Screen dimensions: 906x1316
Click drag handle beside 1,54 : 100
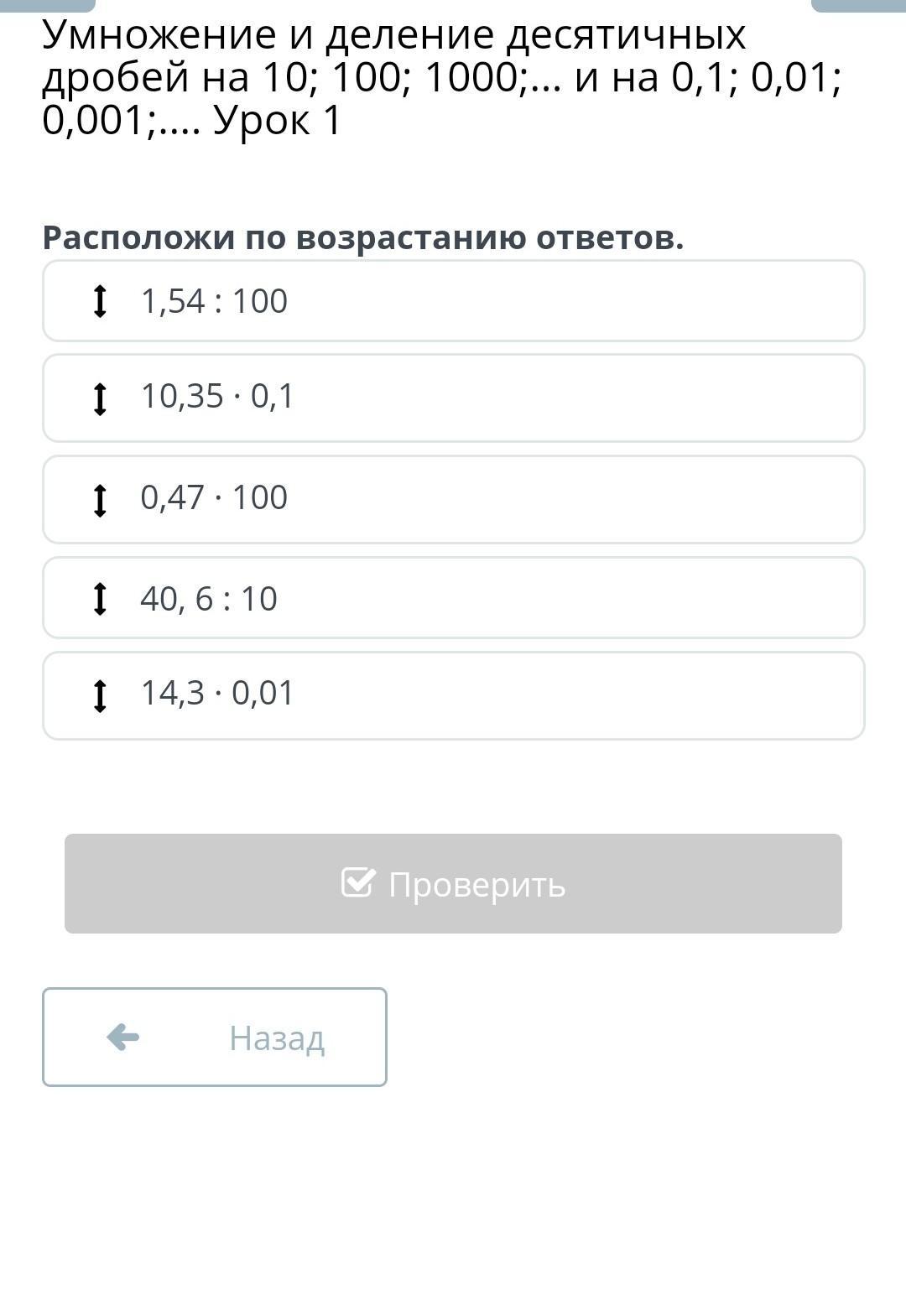coord(100,301)
